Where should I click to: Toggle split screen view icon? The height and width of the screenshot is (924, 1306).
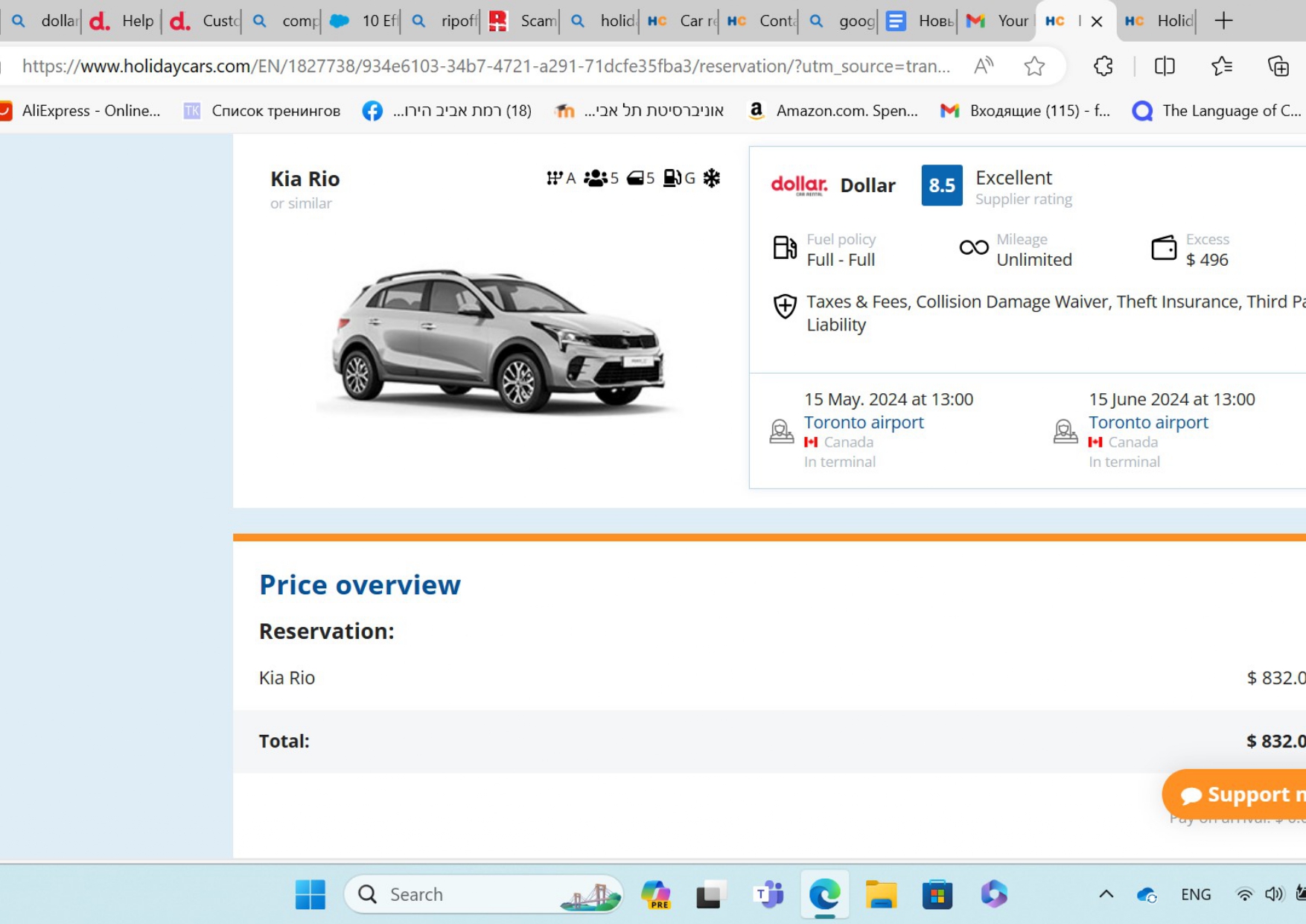(1165, 66)
